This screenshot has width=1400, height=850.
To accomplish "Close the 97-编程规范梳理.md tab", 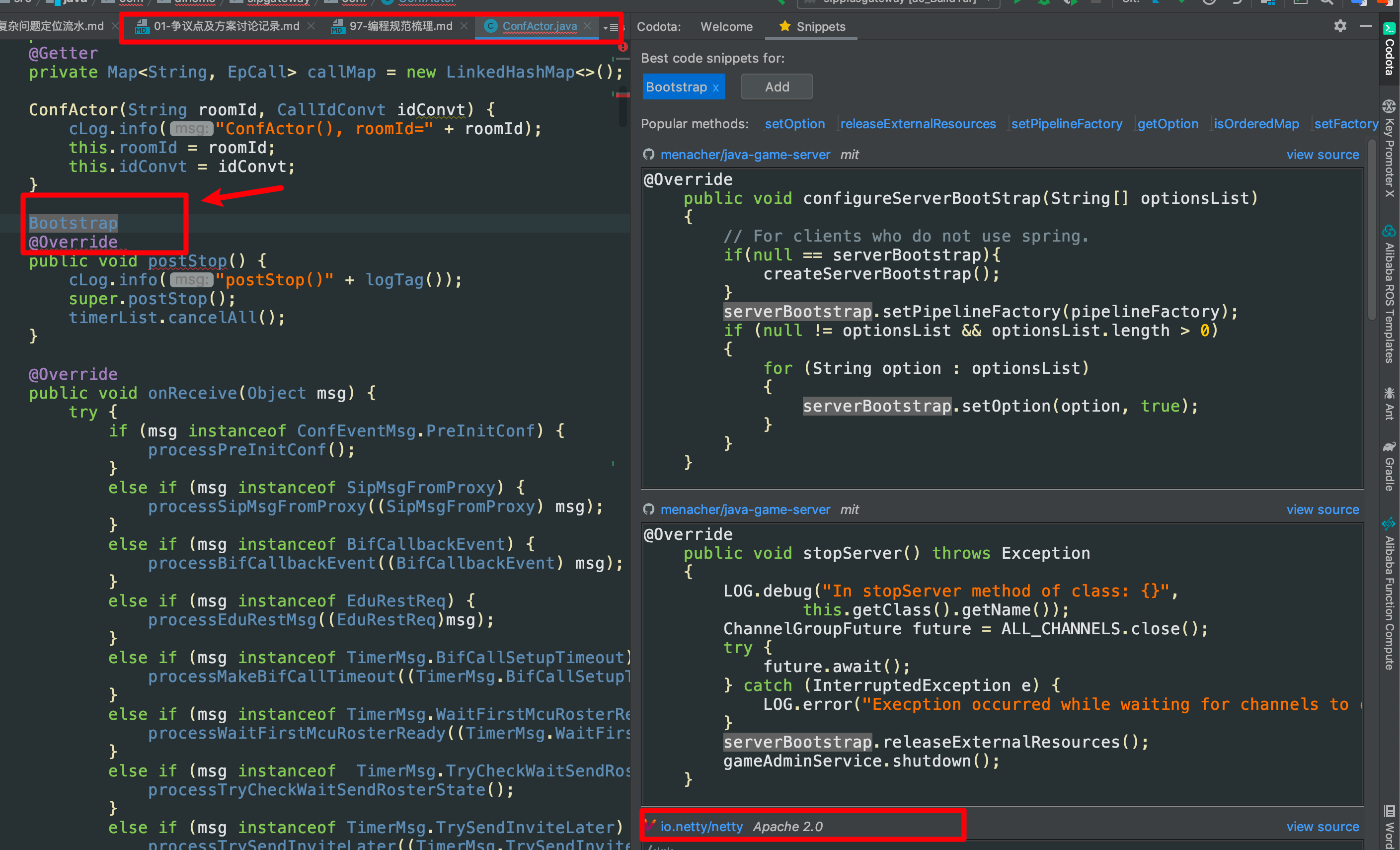I will click(x=464, y=26).
